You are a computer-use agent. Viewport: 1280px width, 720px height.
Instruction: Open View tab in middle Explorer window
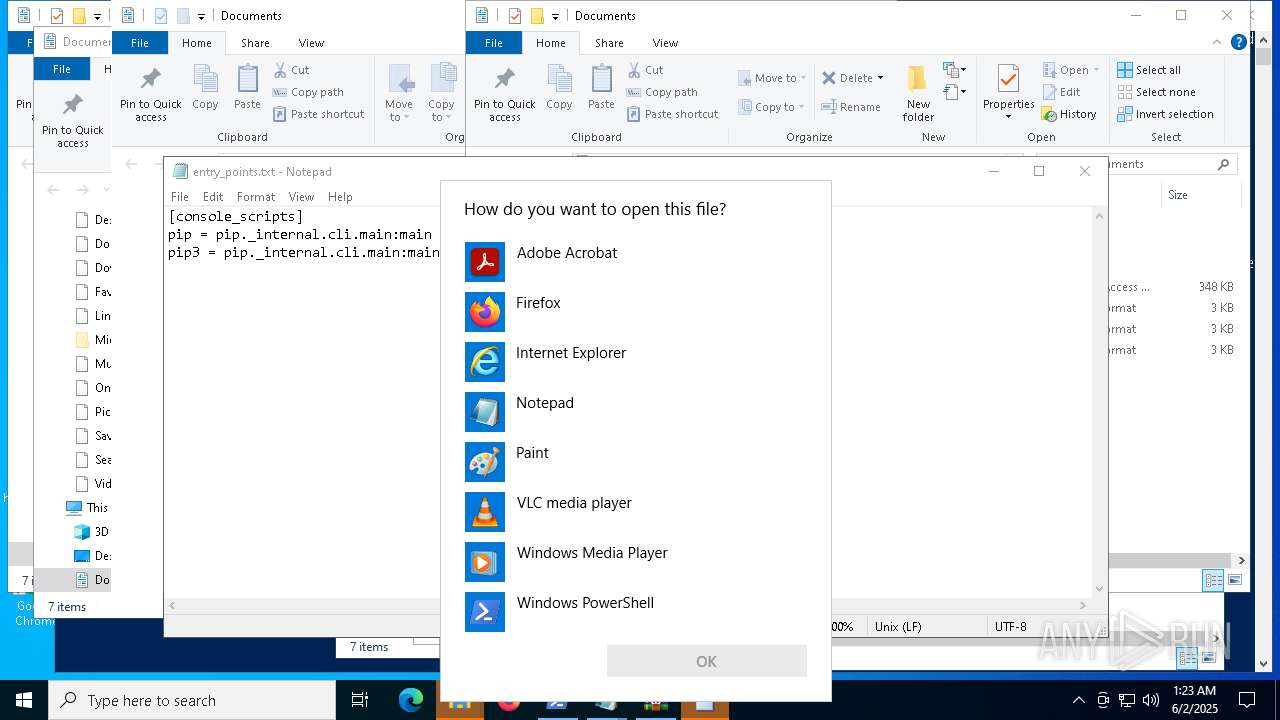pos(311,43)
